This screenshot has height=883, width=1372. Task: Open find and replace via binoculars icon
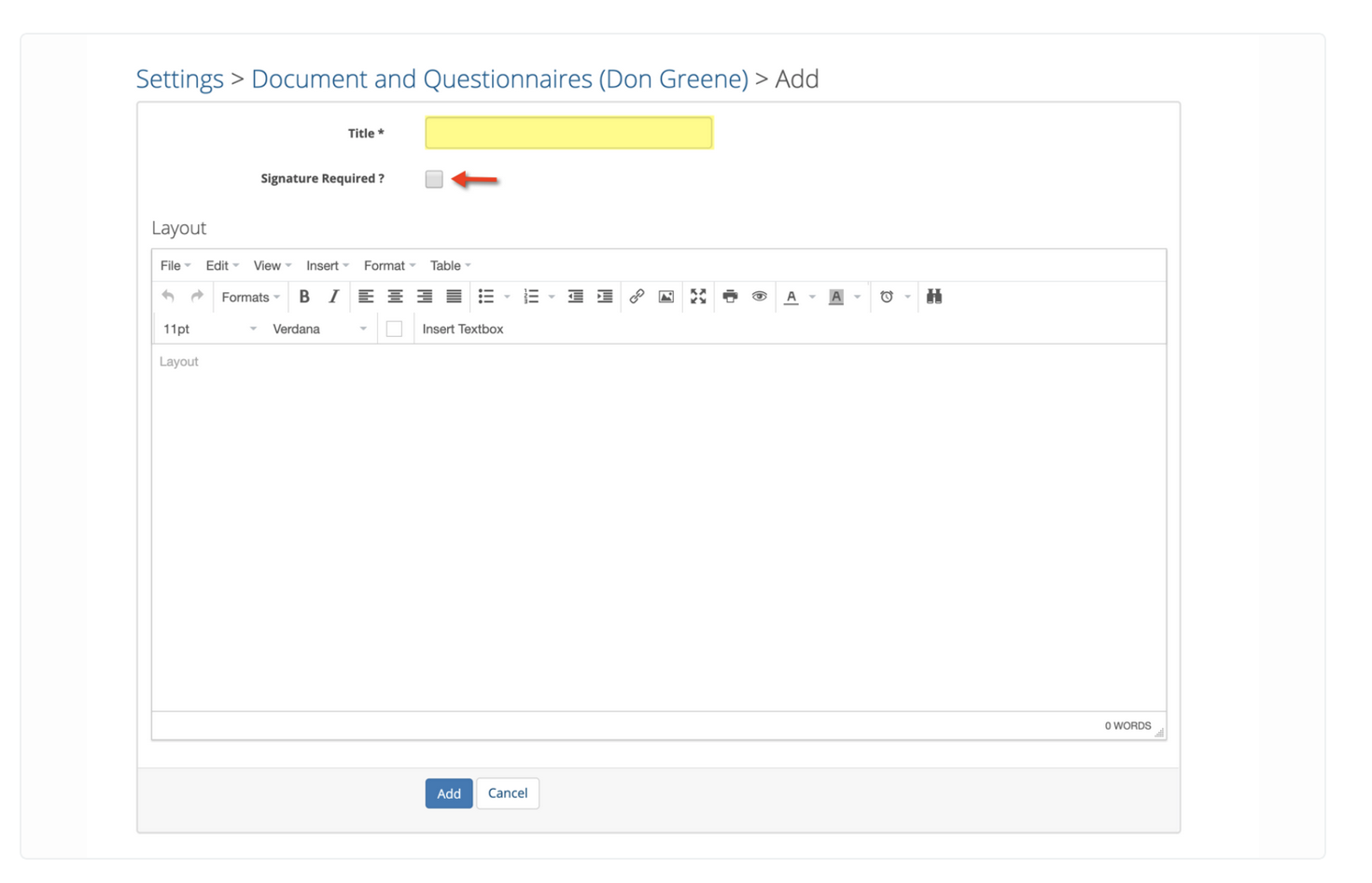click(x=933, y=296)
